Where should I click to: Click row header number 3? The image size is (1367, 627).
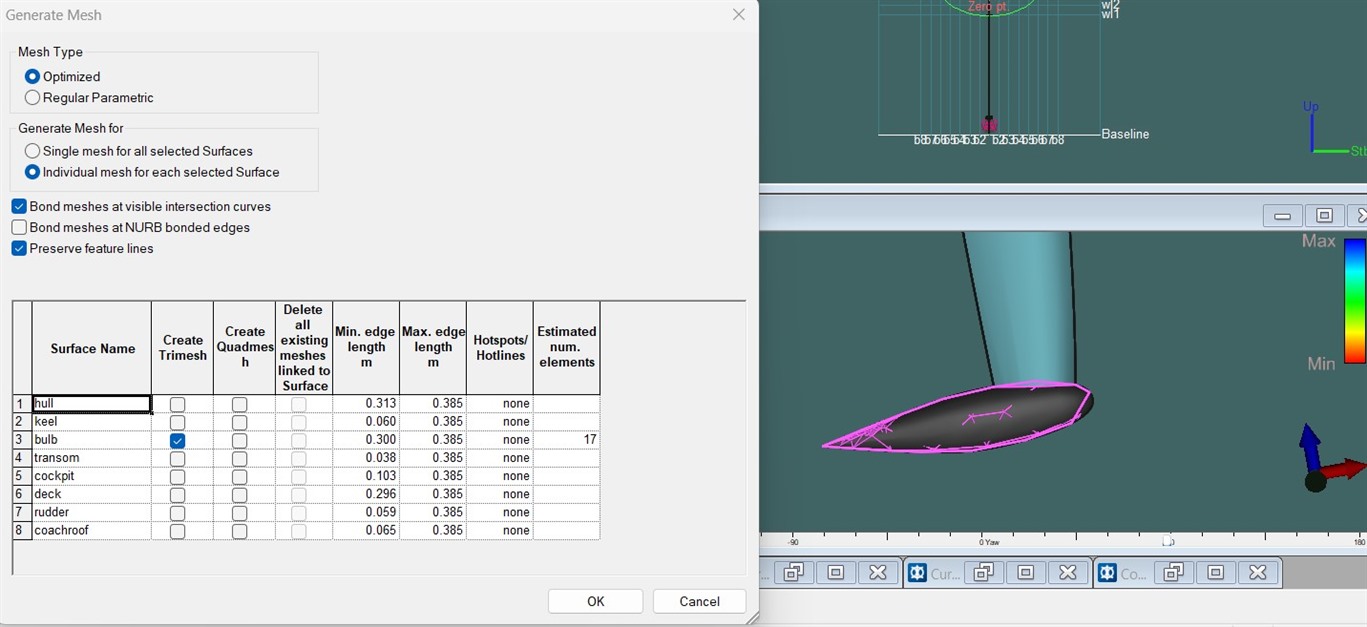coord(22,440)
